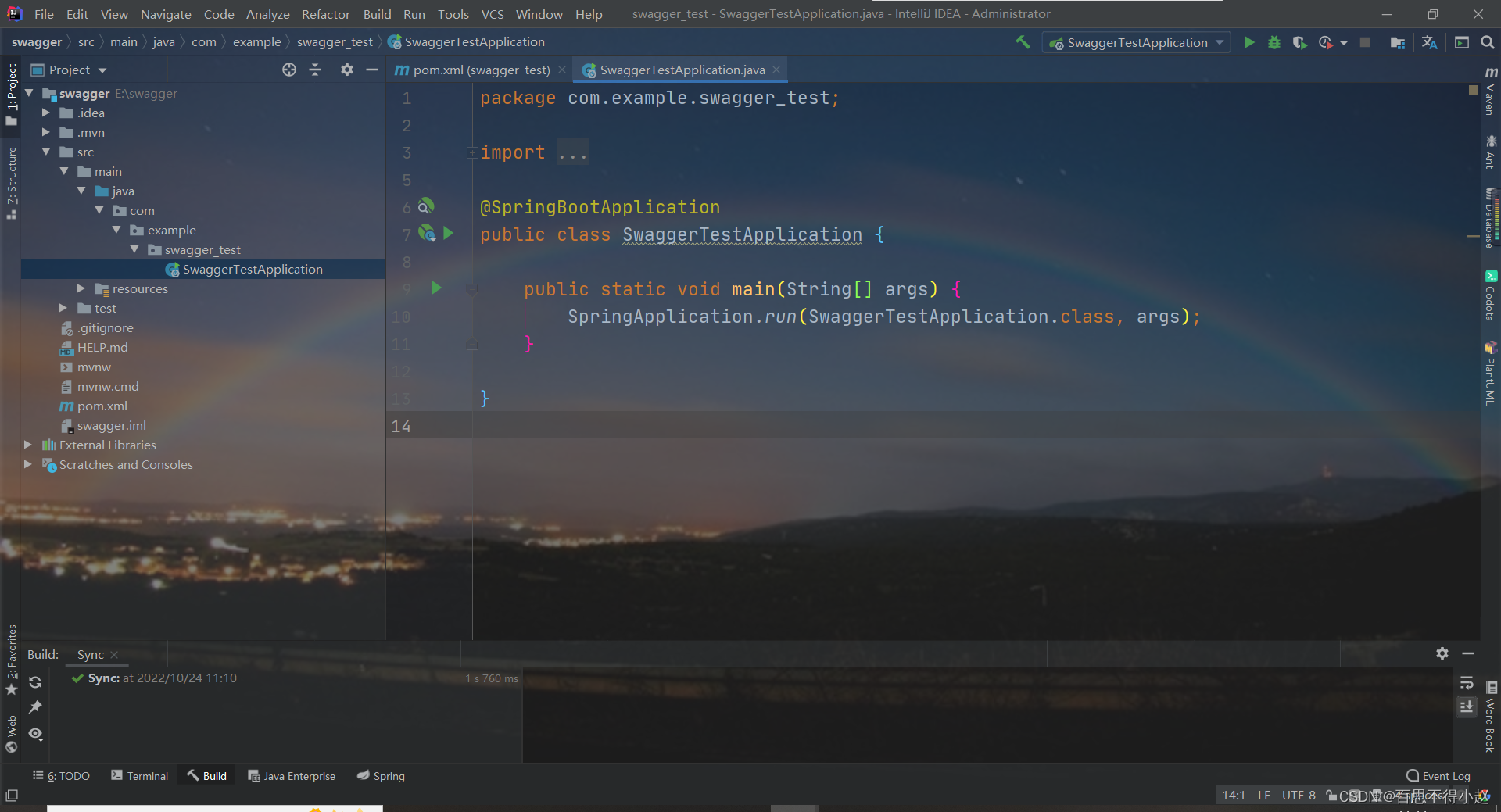Open the Refactor menu

pyautogui.click(x=325, y=14)
